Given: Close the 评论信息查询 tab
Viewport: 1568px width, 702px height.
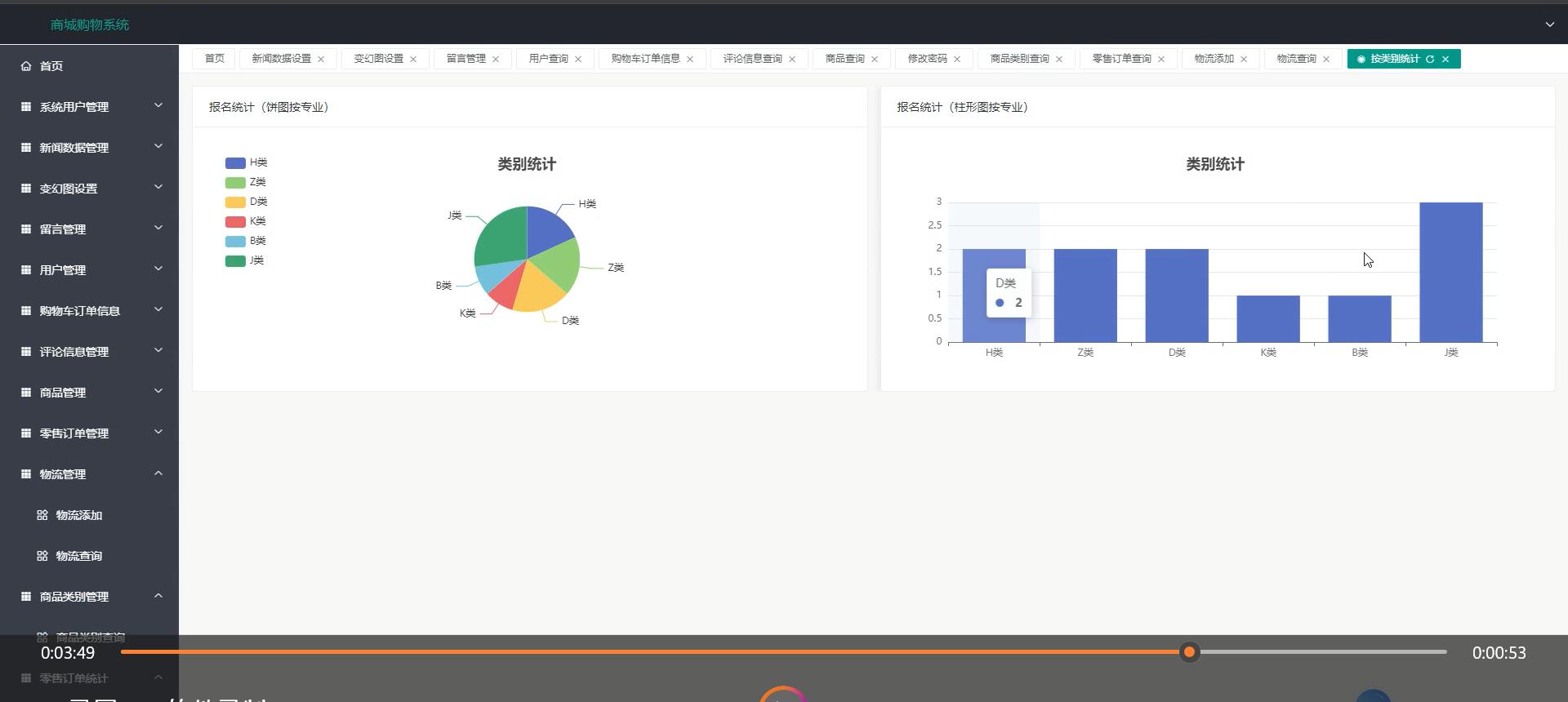Looking at the screenshot, I should (792, 59).
